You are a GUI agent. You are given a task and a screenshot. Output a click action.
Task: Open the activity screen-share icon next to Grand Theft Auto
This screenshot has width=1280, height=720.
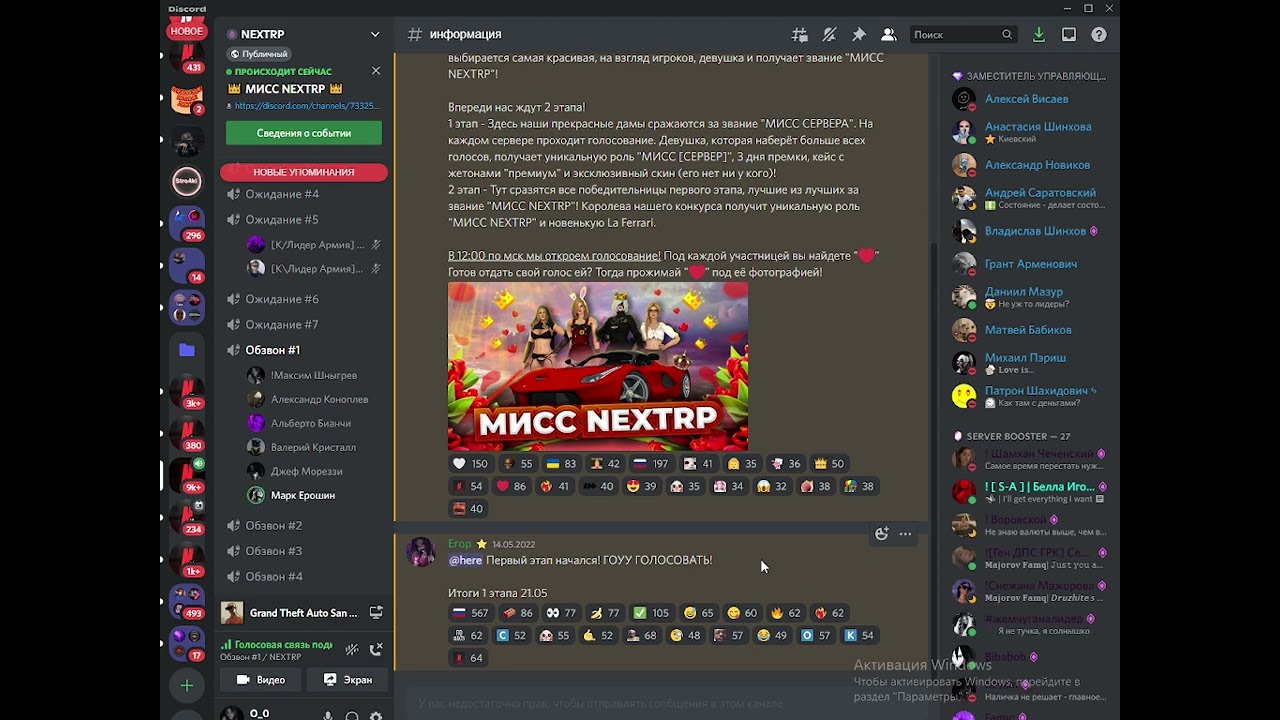click(x=376, y=612)
